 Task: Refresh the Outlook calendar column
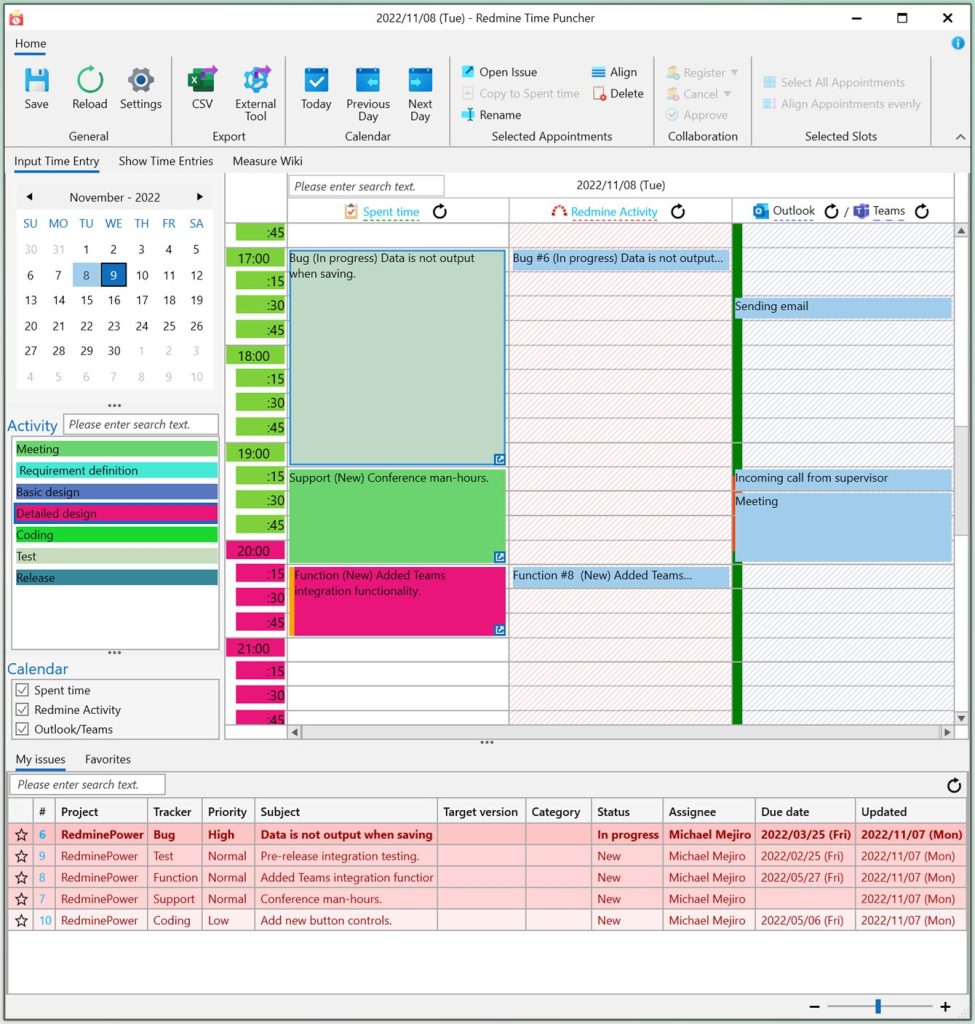point(831,212)
